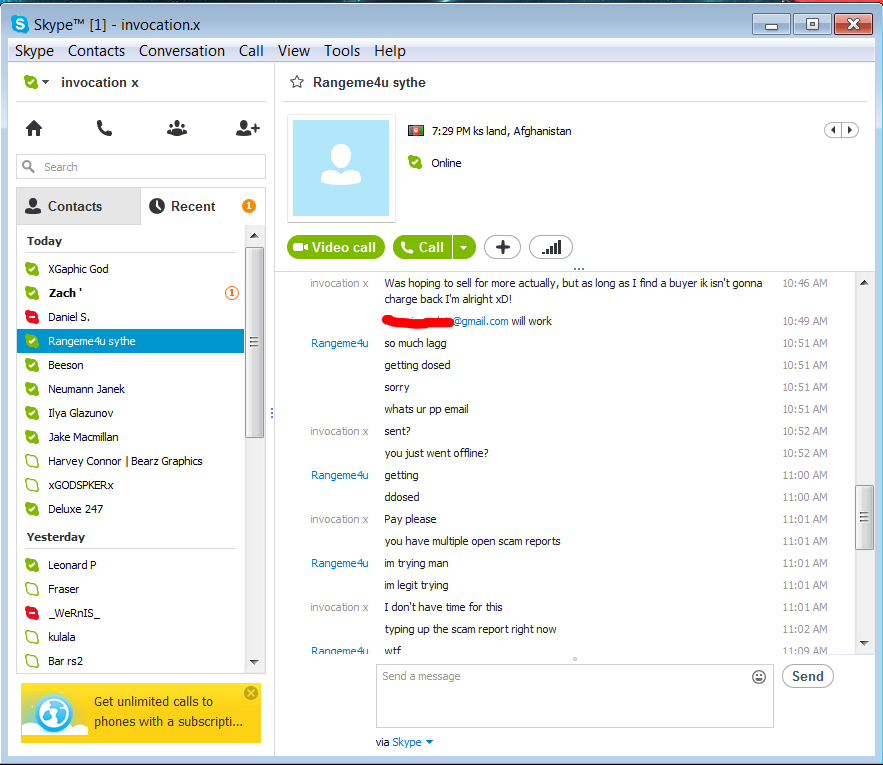Click the unread badge next to Zach
Viewport: 883px width, 765px height.
[232, 293]
